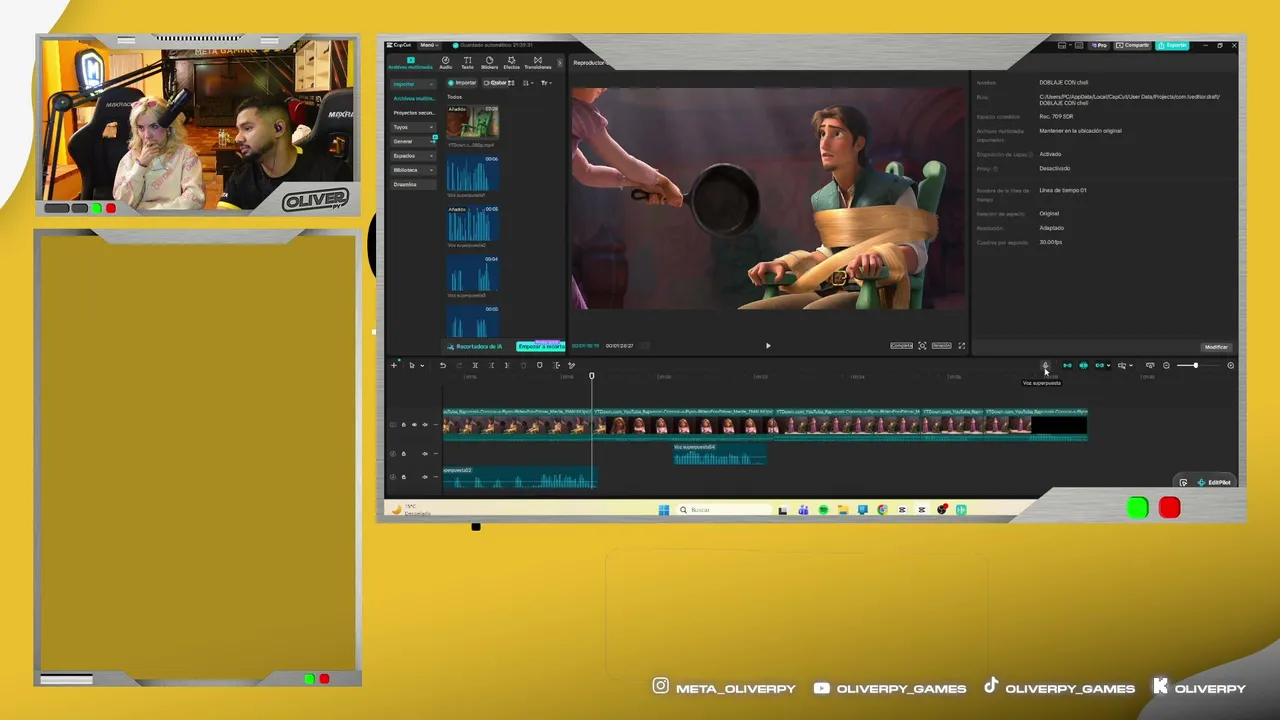Open Dreamina in the sidebar
Screen dimensions: 1280x720
(x=412, y=184)
